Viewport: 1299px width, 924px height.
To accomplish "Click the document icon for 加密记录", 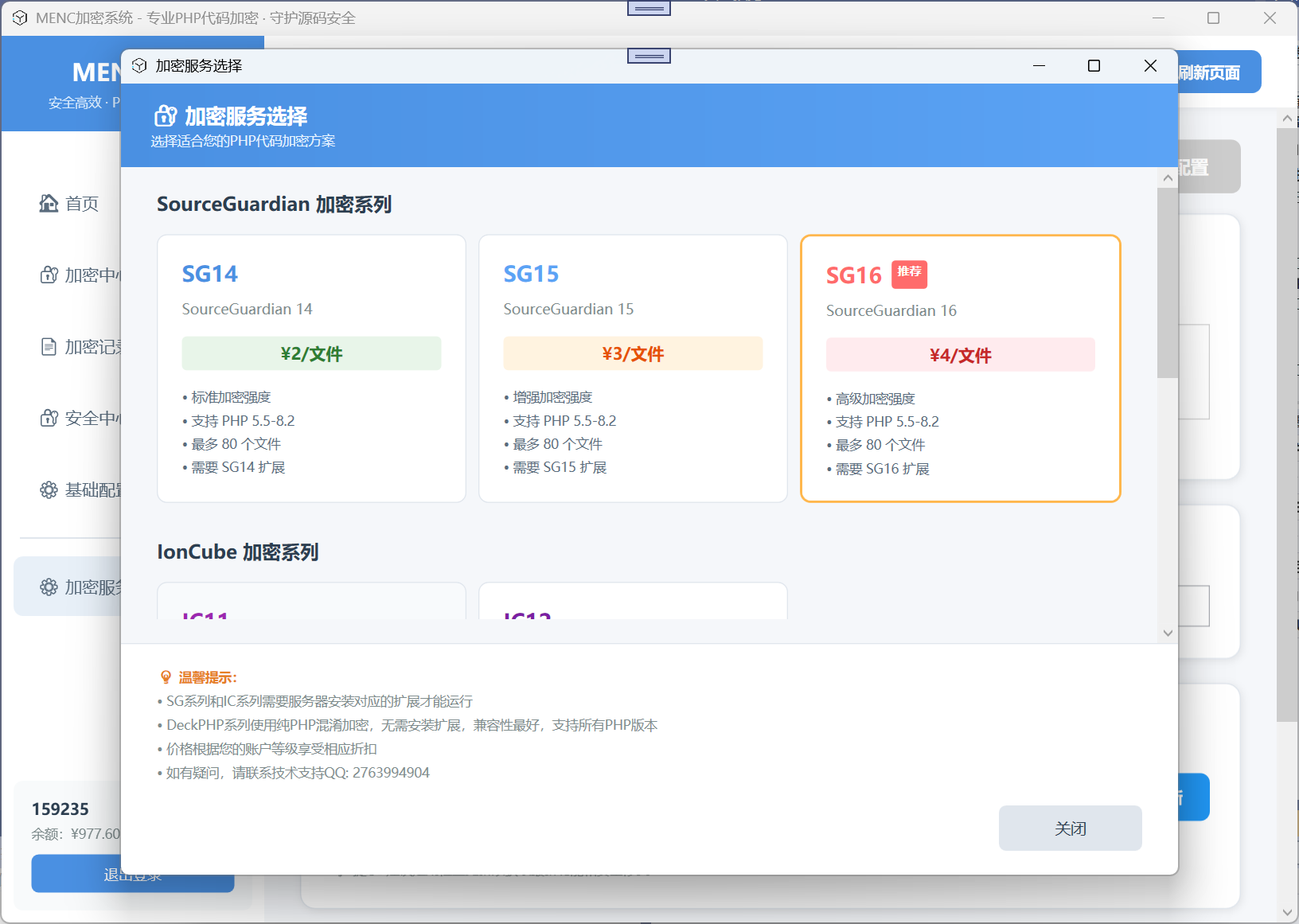I will point(49,347).
